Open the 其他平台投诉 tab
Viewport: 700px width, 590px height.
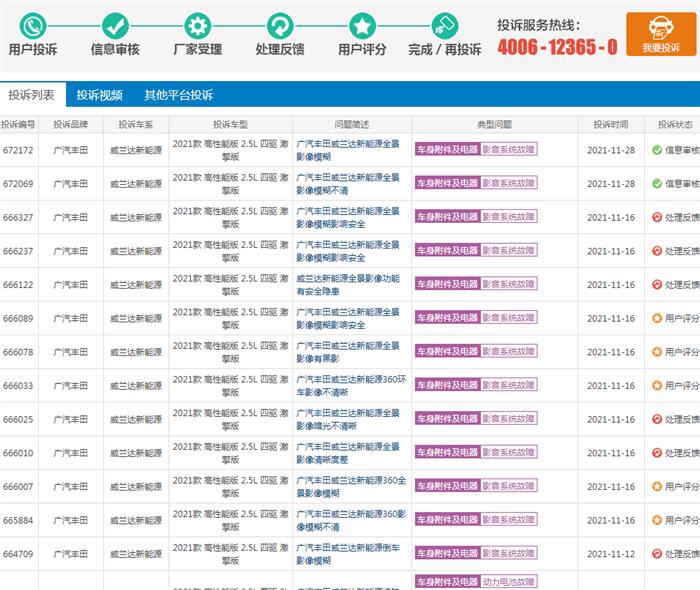179,95
